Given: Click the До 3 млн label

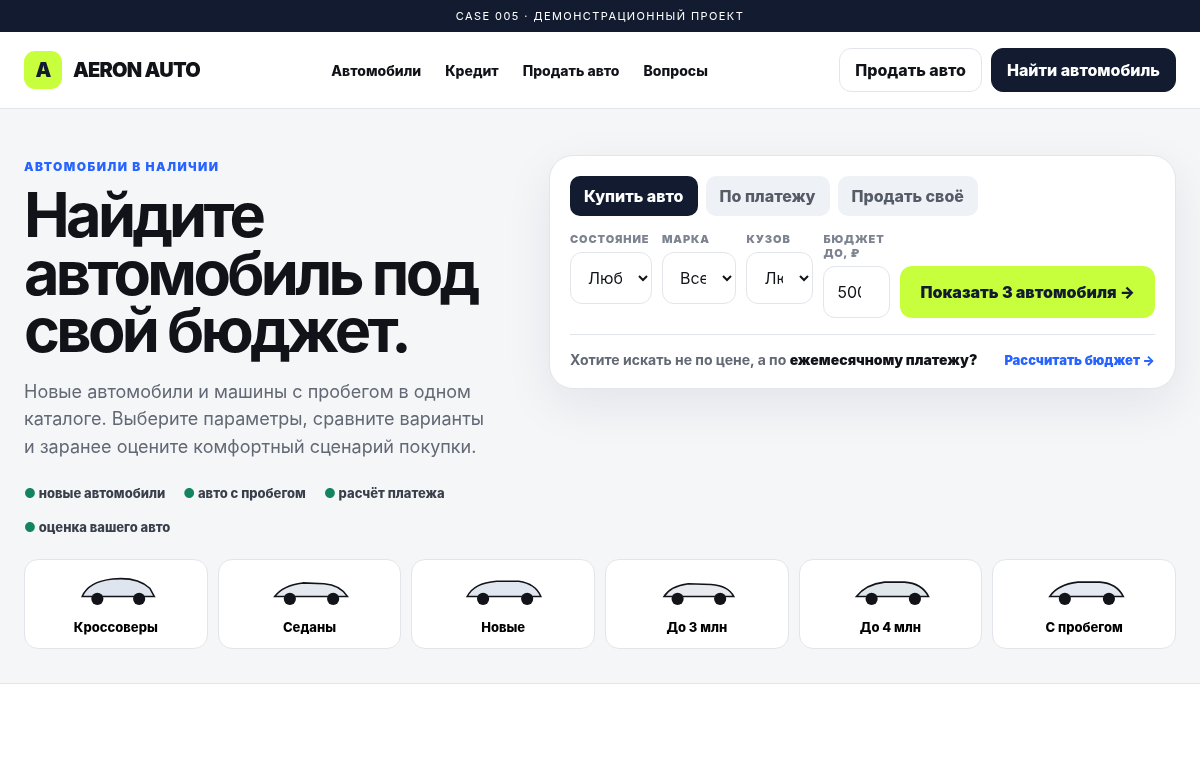Looking at the screenshot, I should 697,628.
